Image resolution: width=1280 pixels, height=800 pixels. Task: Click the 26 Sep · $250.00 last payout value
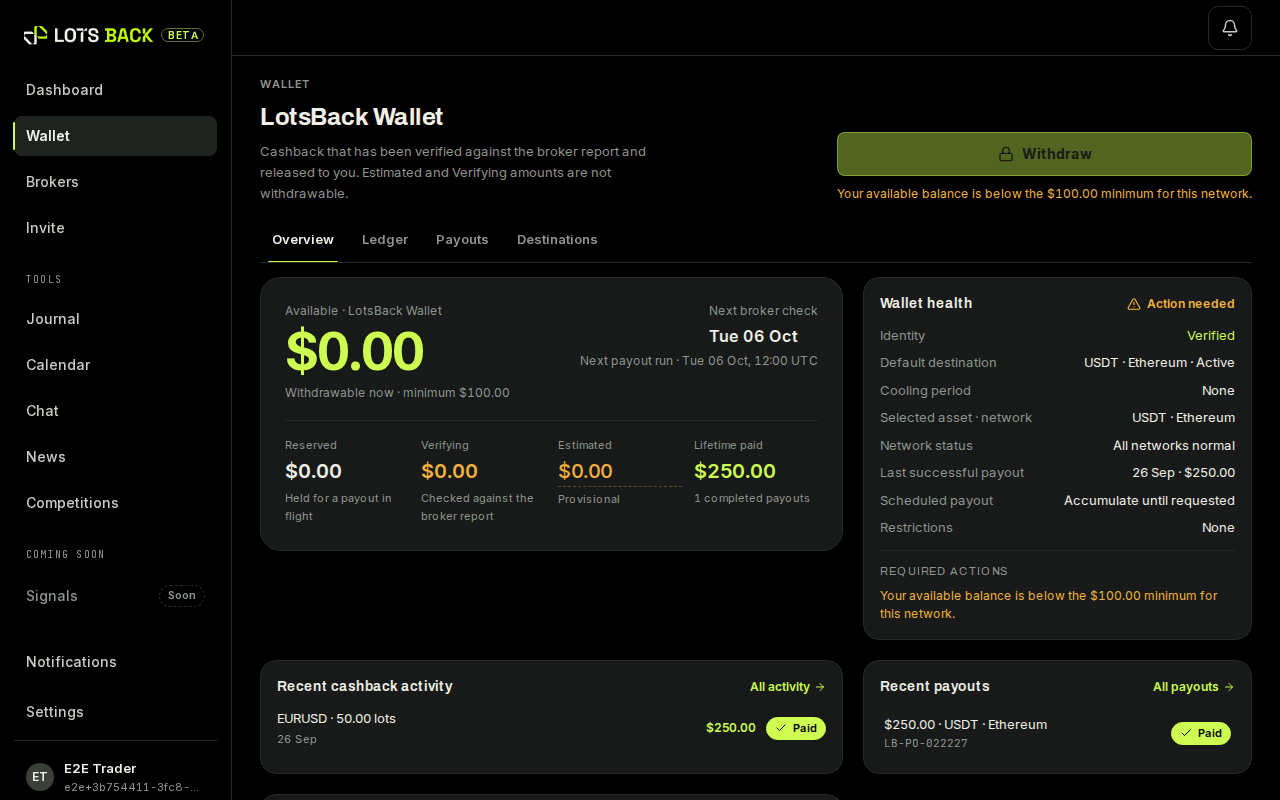(1183, 473)
